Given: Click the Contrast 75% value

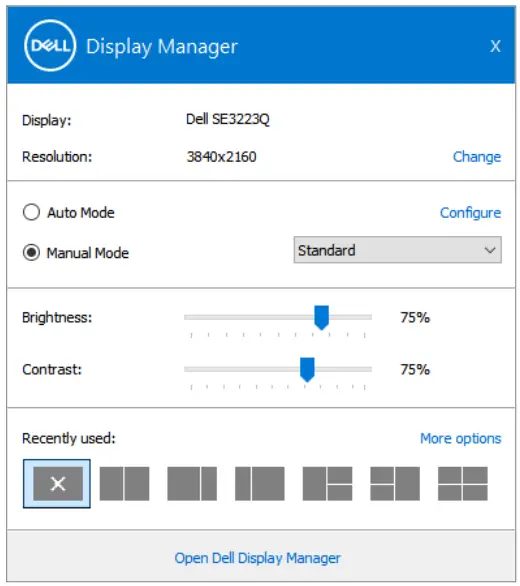Looking at the screenshot, I should coord(415,369).
